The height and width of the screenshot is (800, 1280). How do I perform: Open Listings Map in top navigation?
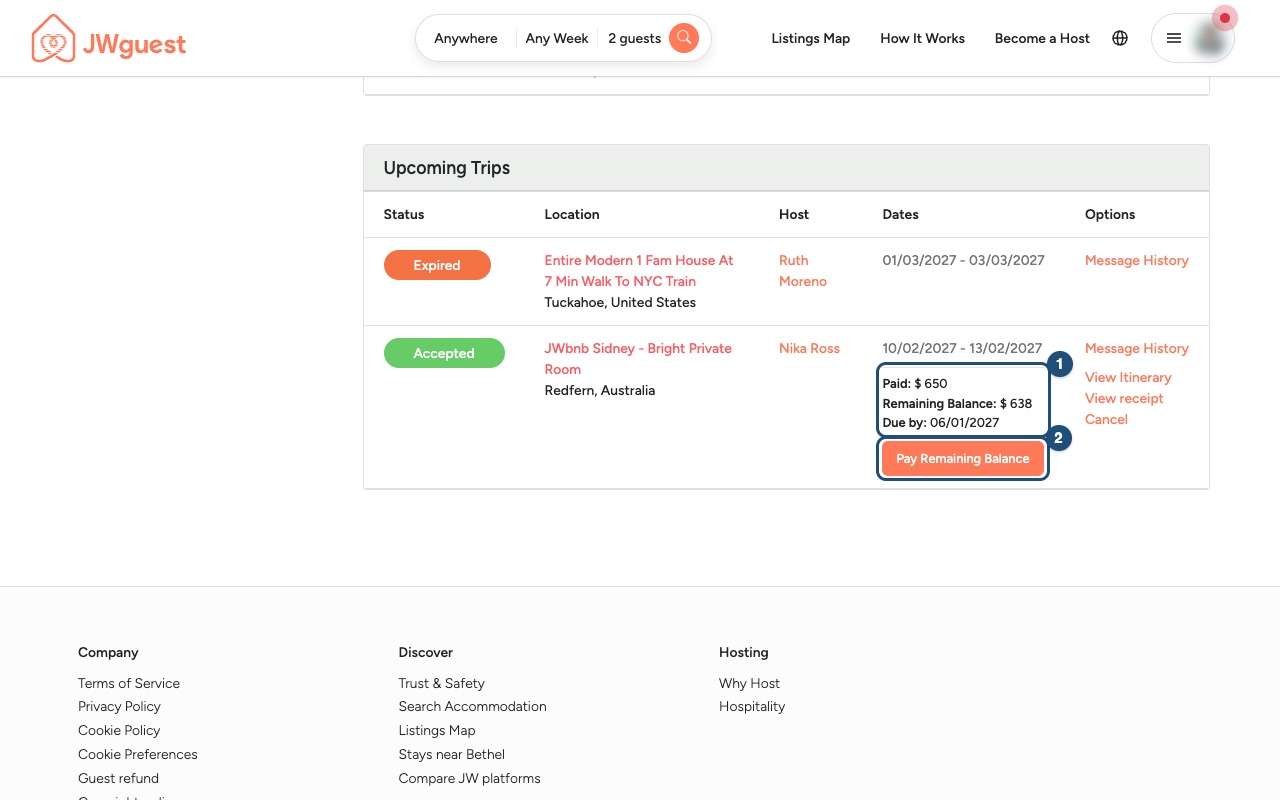(x=811, y=38)
